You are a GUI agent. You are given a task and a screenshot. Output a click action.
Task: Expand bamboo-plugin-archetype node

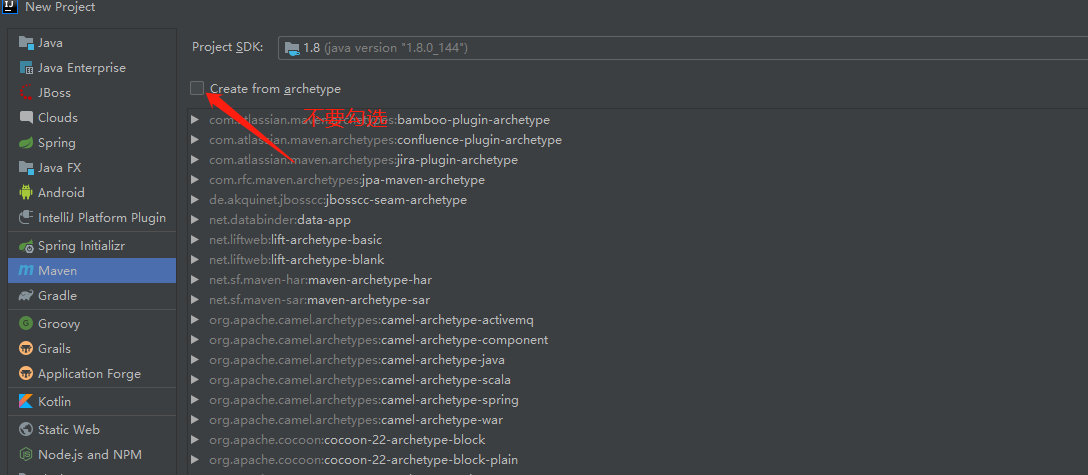pos(196,120)
